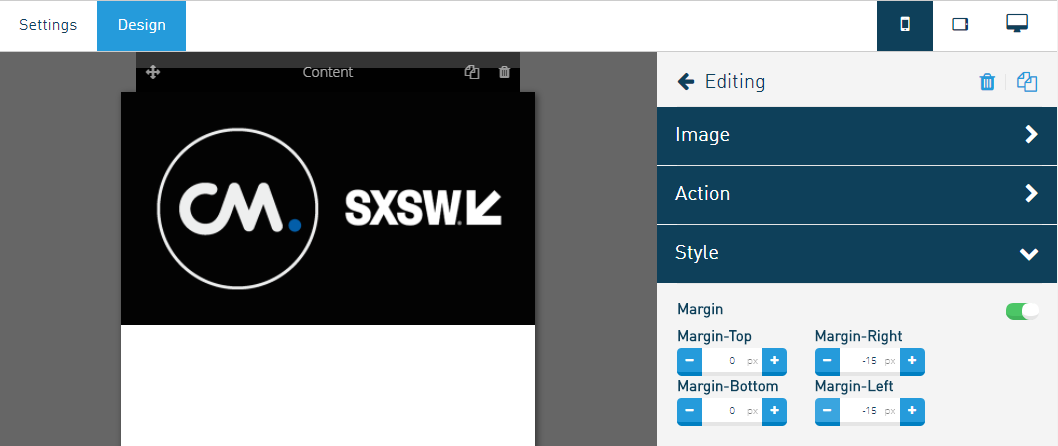Click the Margin-Top input field
This screenshot has width=1058, height=446.
[x=732, y=361]
